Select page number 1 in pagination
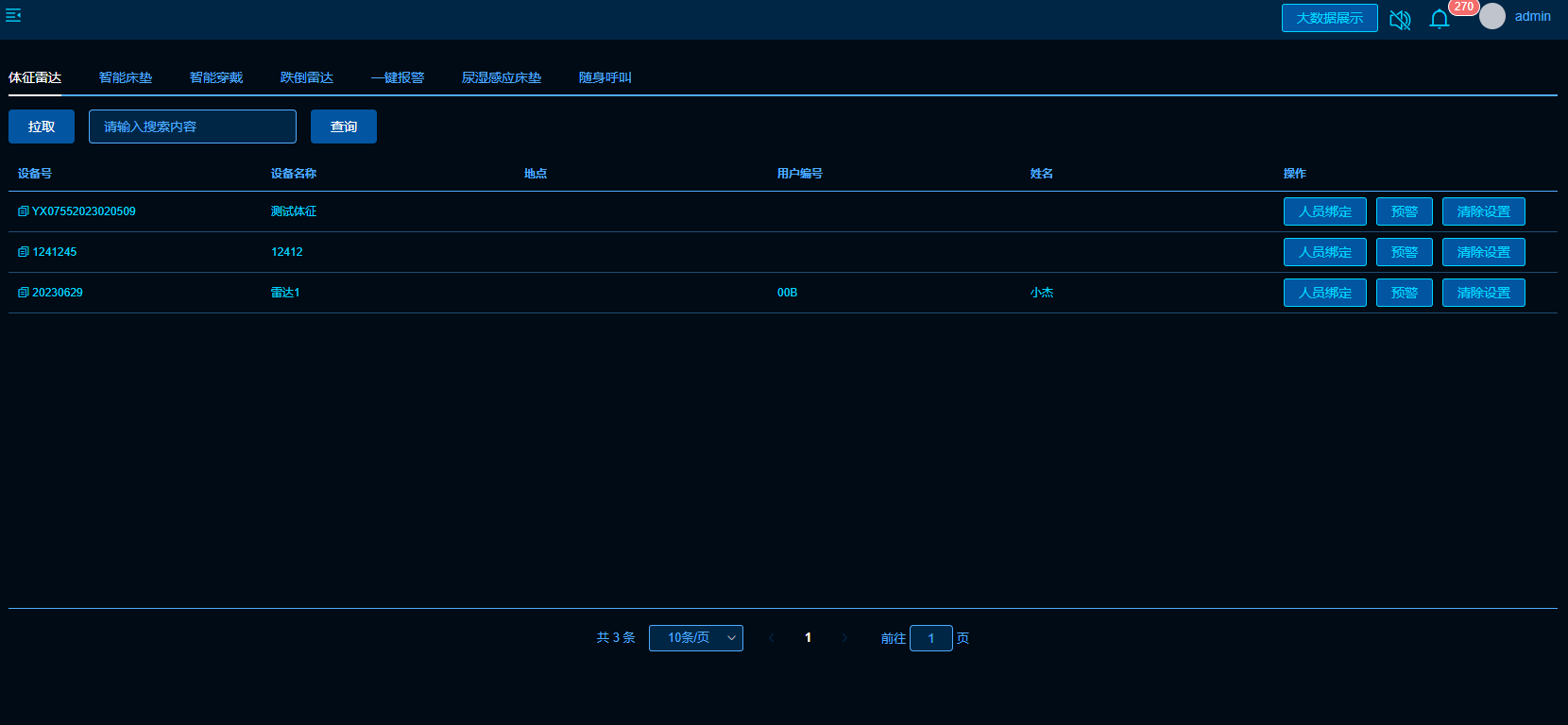Viewport: 1568px width, 725px height. click(808, 638)
